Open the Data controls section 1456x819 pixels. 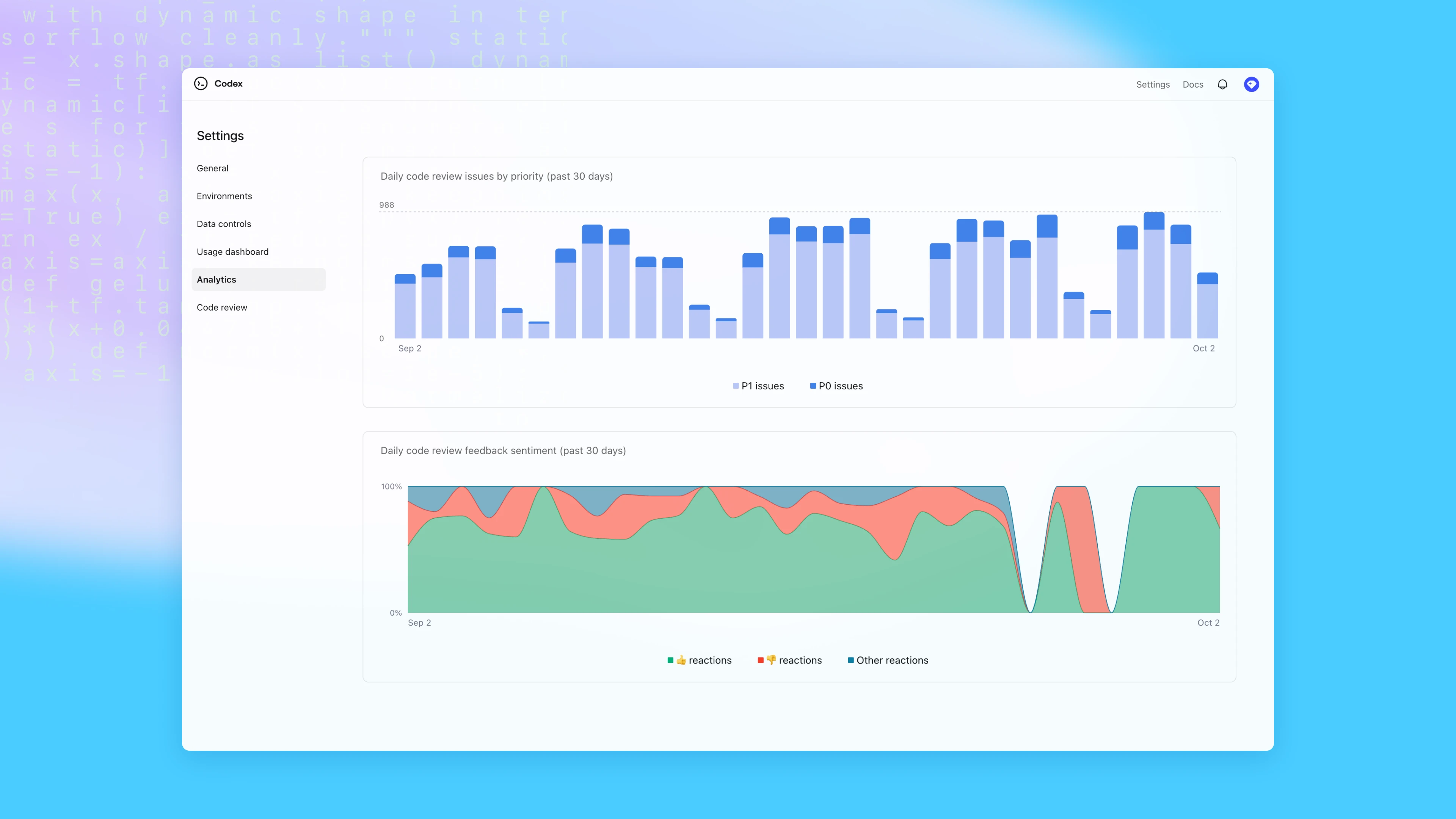pyautogui.click(x=224, y=223)
